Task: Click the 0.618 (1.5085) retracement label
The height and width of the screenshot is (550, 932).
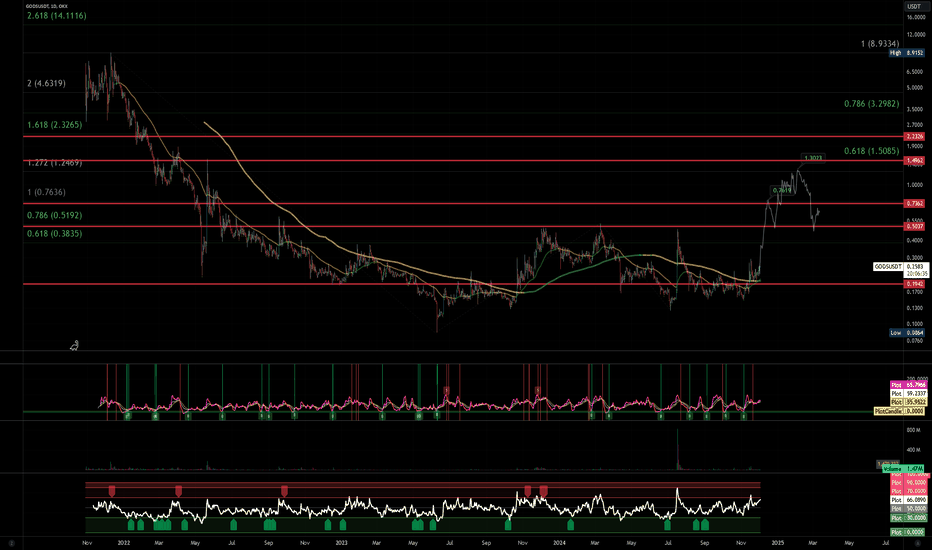Action: (x=871, y=151)
